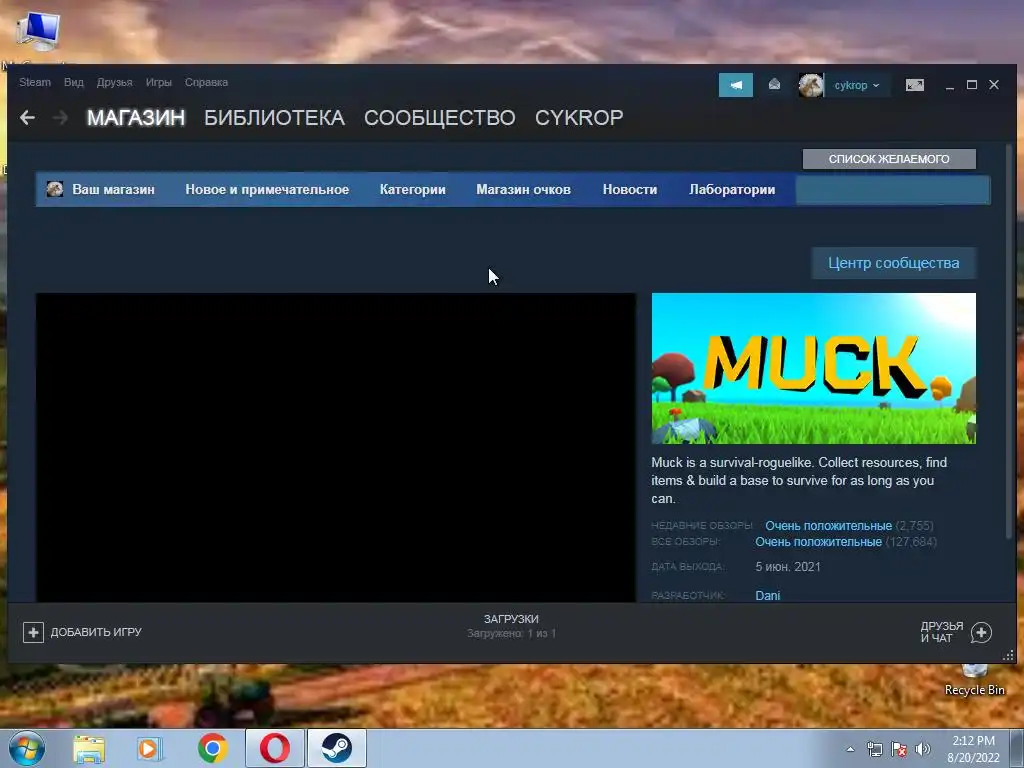Open the inbox envelope icon
The image size is (1024, 768).
click(774, 85)
